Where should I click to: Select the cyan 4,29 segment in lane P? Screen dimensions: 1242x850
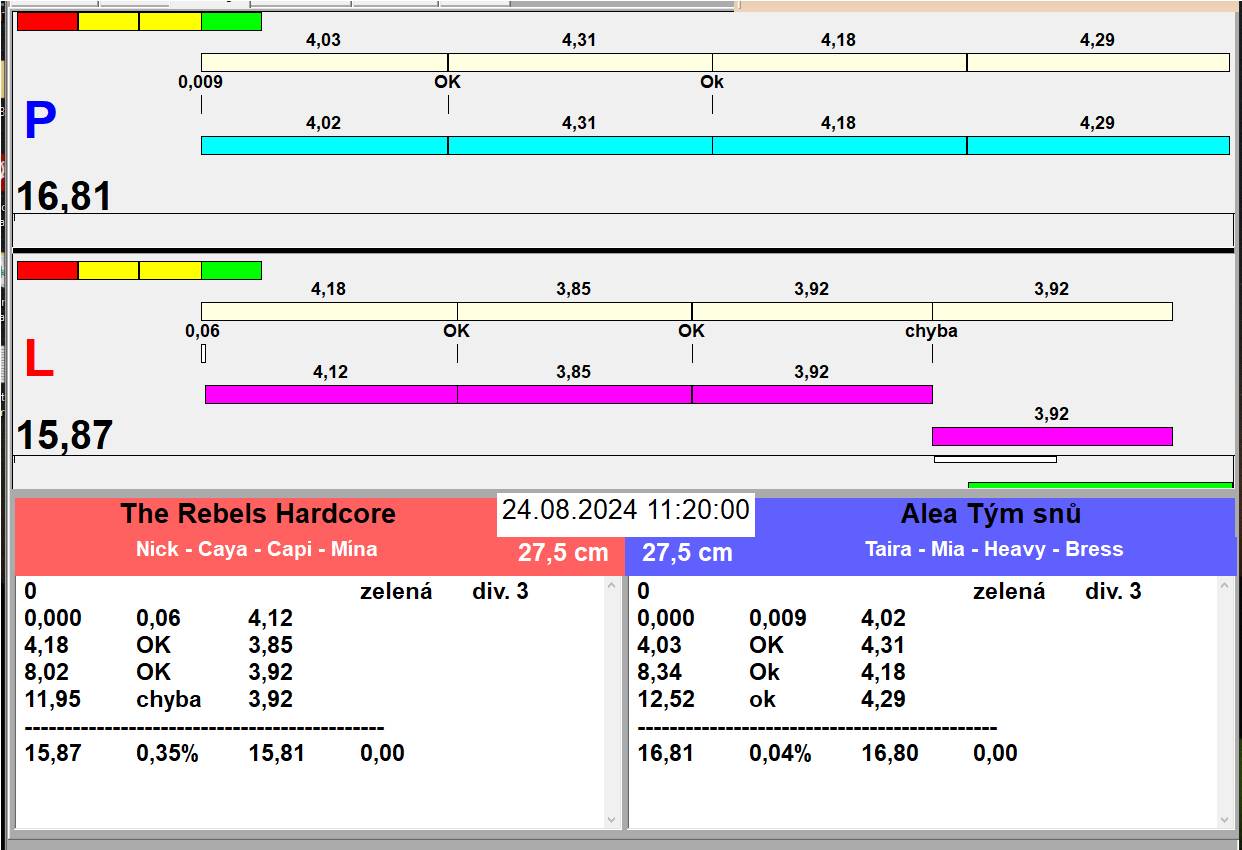(x=1097, y=145)
